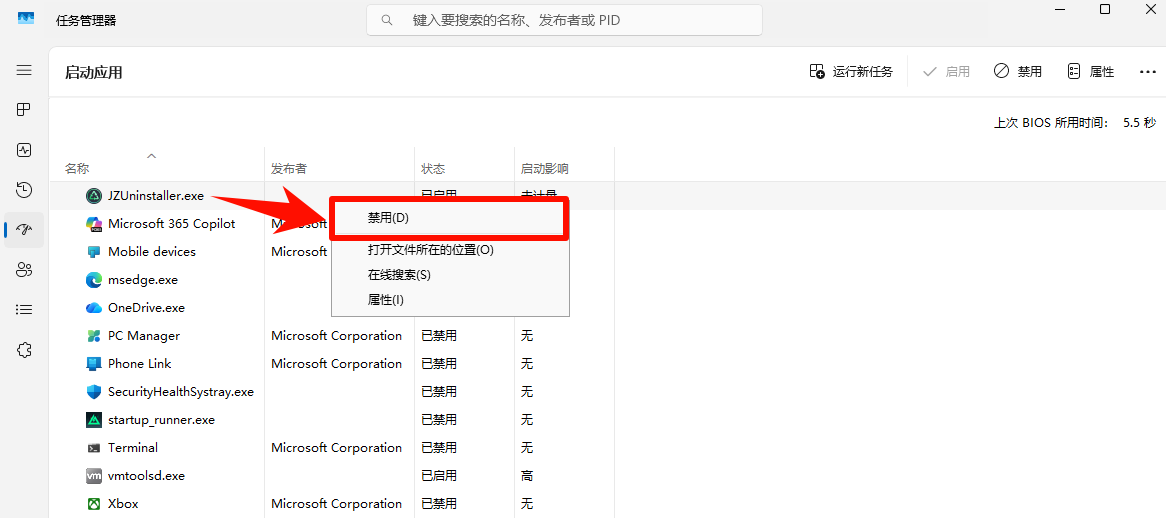Click the Microsoft 365 Copilot icon

[x=94, y=224]
